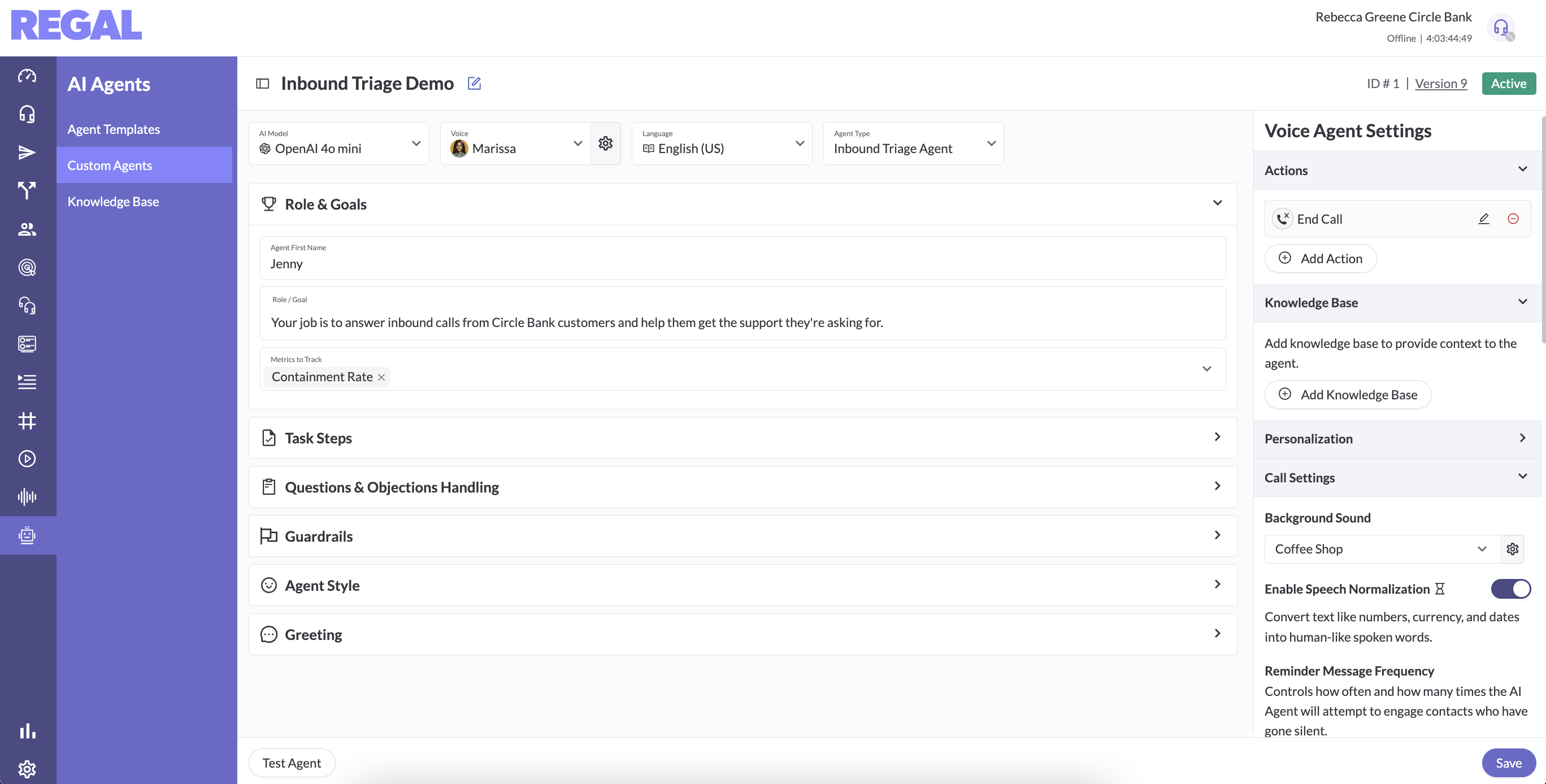Click the Add Knowledge Base button
Image resolution: width=1546 pixels, height=784 pixels.
pos(1348,395)
